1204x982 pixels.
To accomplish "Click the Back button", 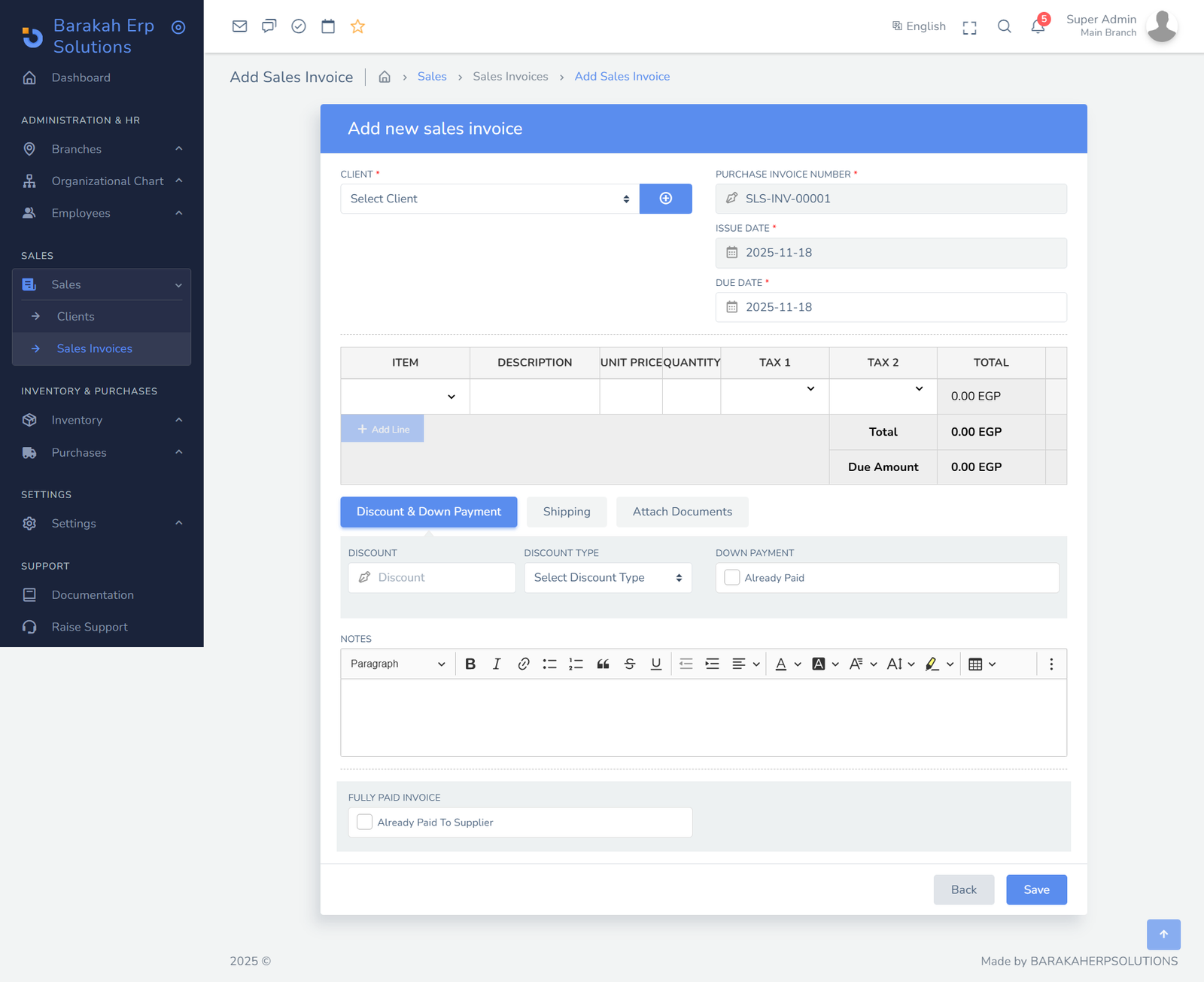I will click(963, 889).
